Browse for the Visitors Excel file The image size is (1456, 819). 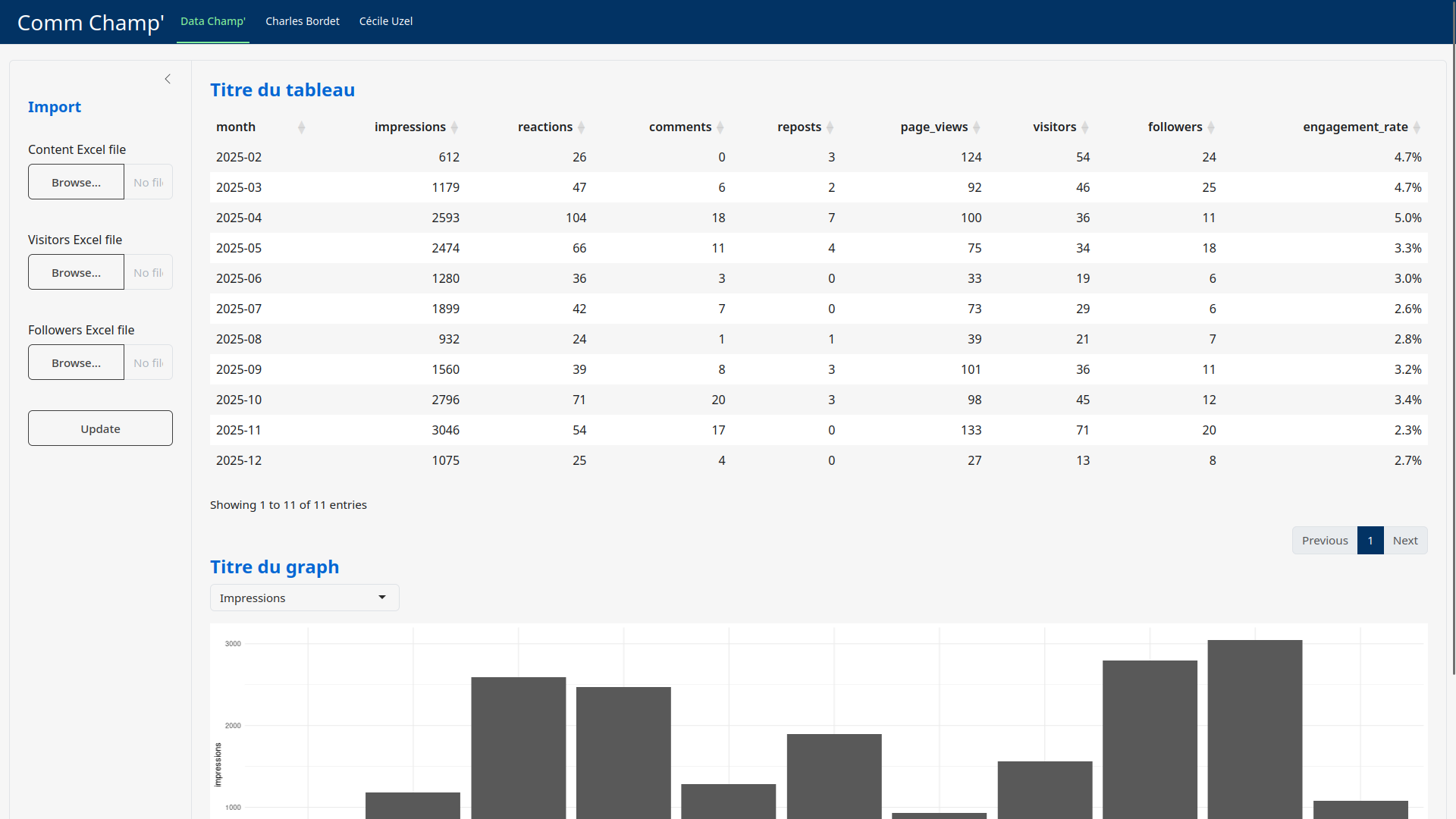(x=76, y=272)
